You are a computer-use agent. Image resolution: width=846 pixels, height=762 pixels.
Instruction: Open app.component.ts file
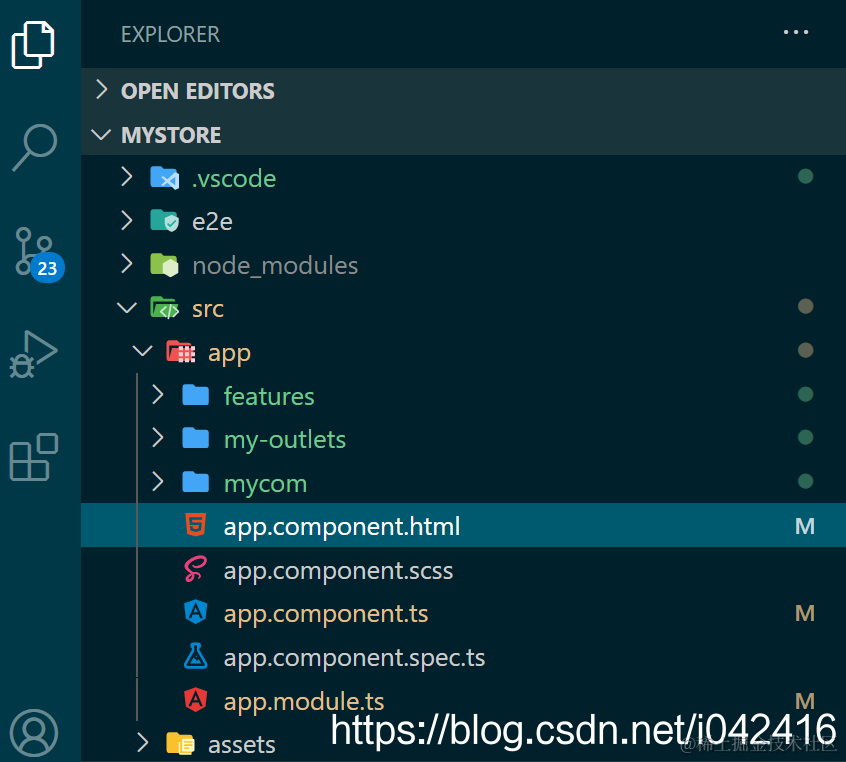tap(326, 614)
